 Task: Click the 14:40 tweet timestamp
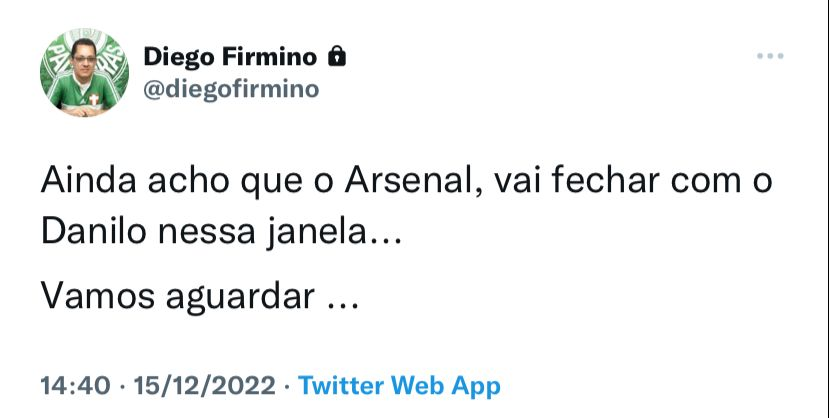[x=67, y=385]
